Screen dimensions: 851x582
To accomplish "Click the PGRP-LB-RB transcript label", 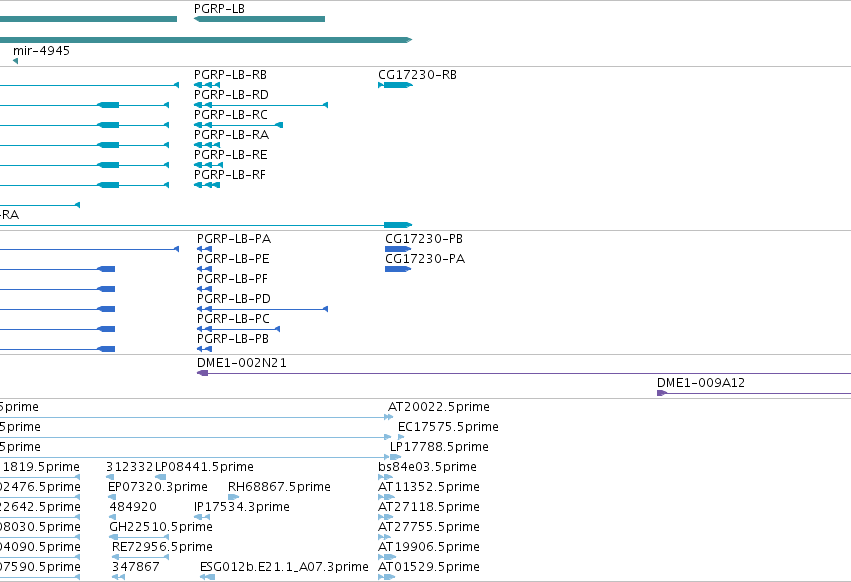I will 230,75.
